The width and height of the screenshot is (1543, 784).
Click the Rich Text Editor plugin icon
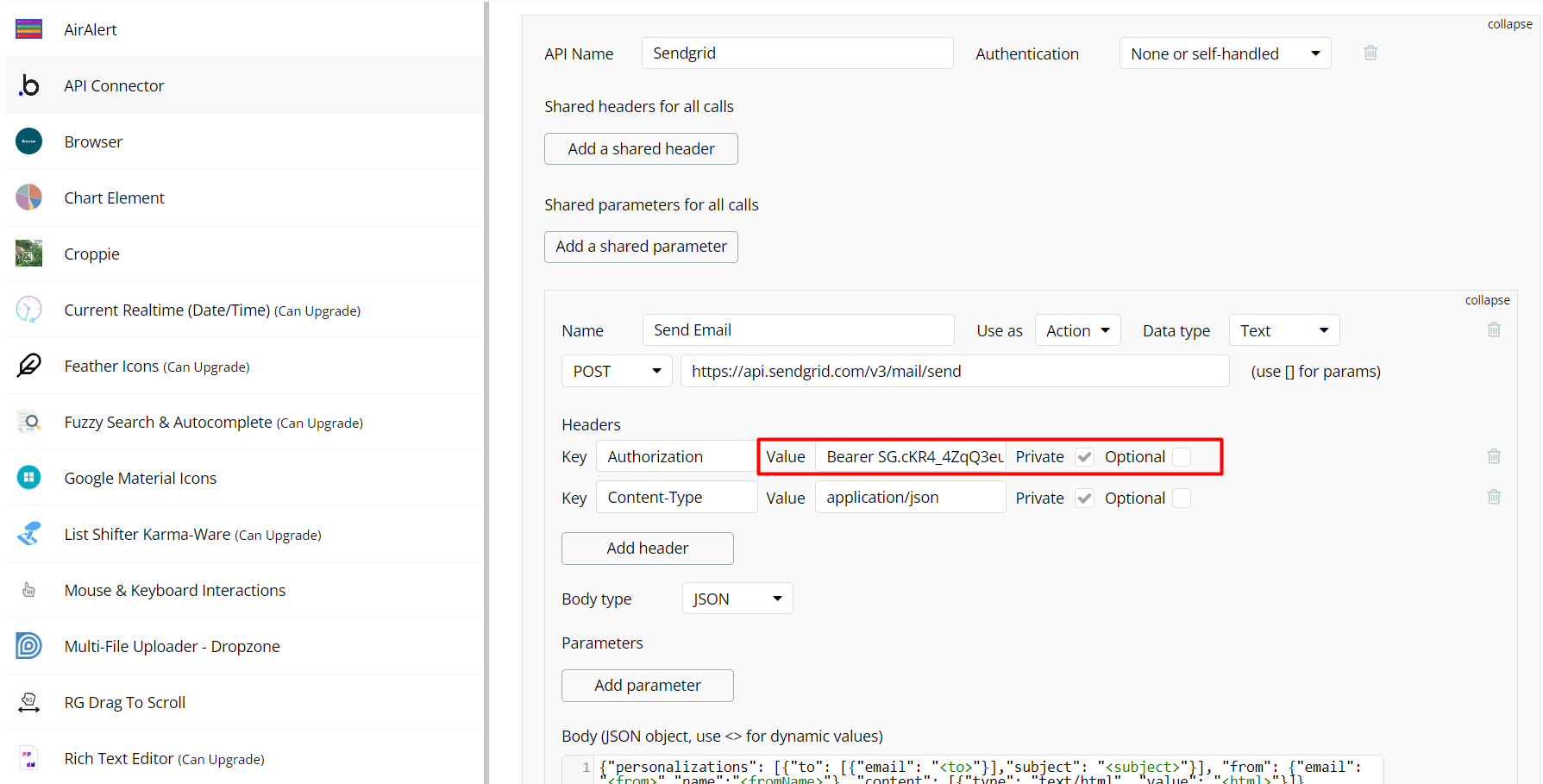(x=28, y=758)
